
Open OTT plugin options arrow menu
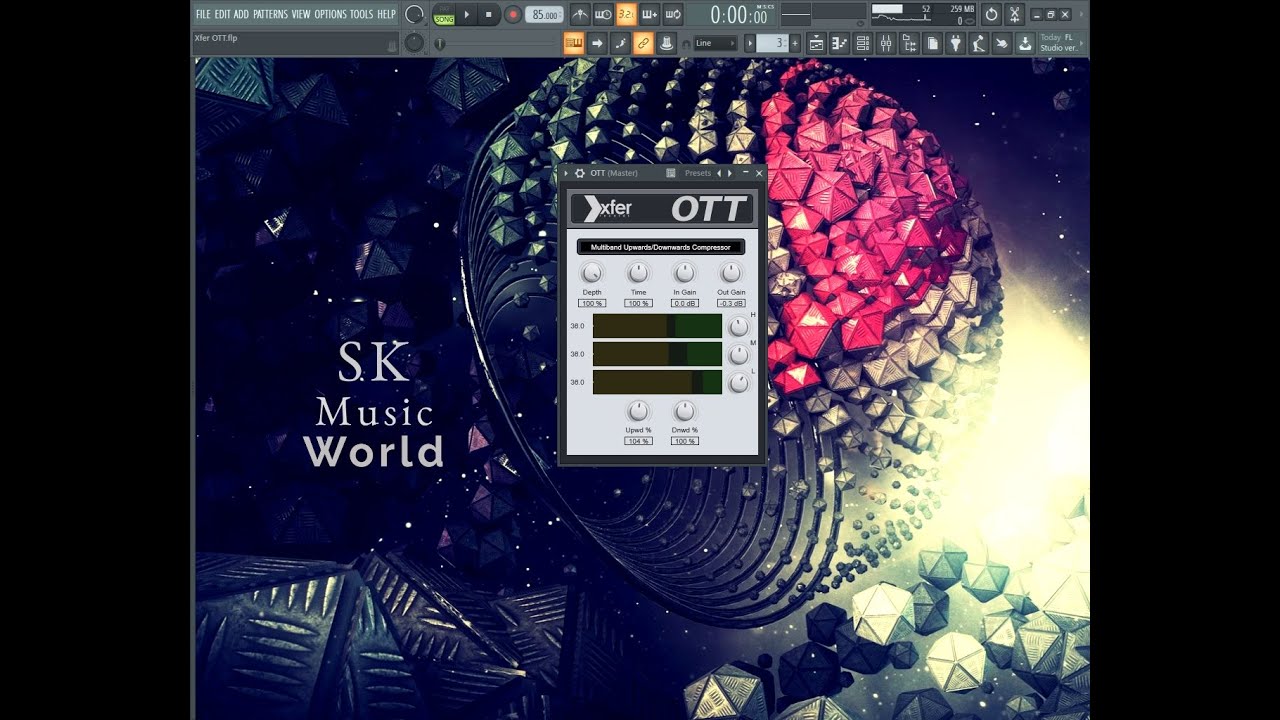566,173
